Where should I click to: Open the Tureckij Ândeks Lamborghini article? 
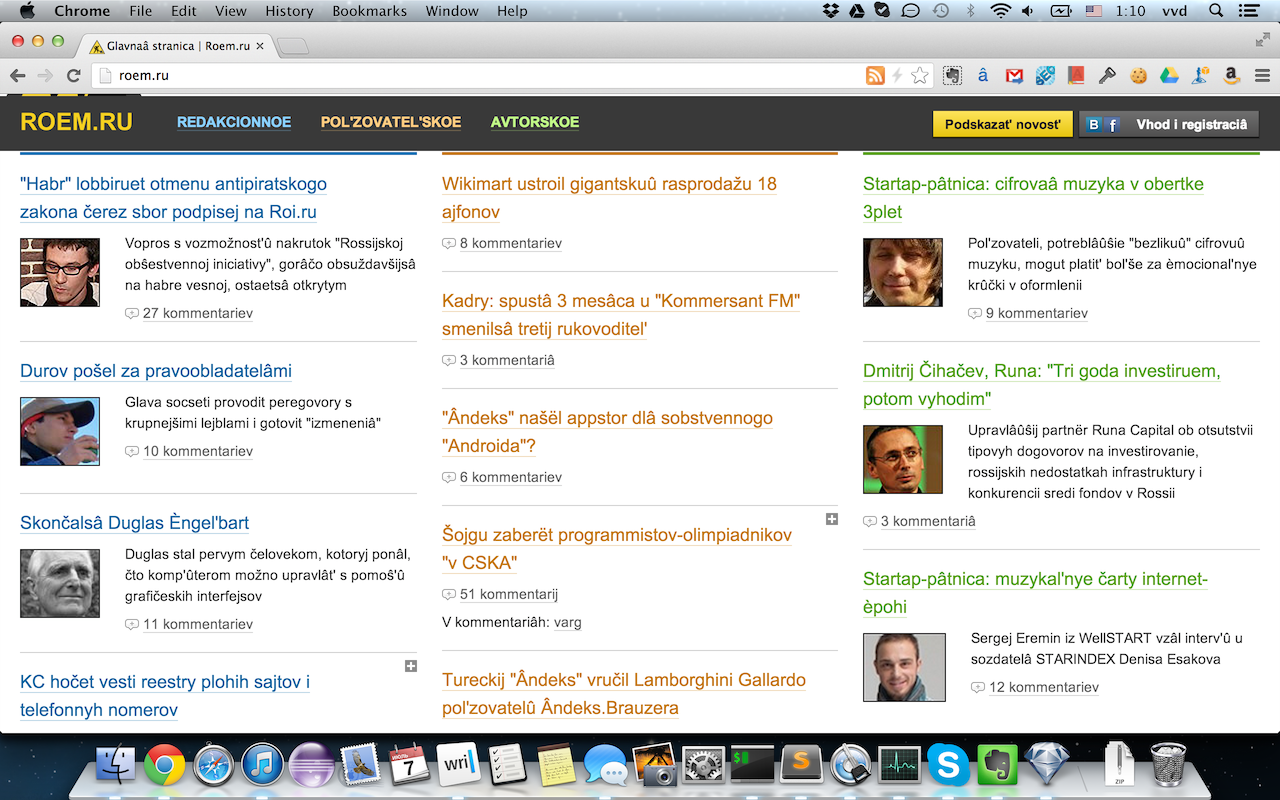[624, 694]
